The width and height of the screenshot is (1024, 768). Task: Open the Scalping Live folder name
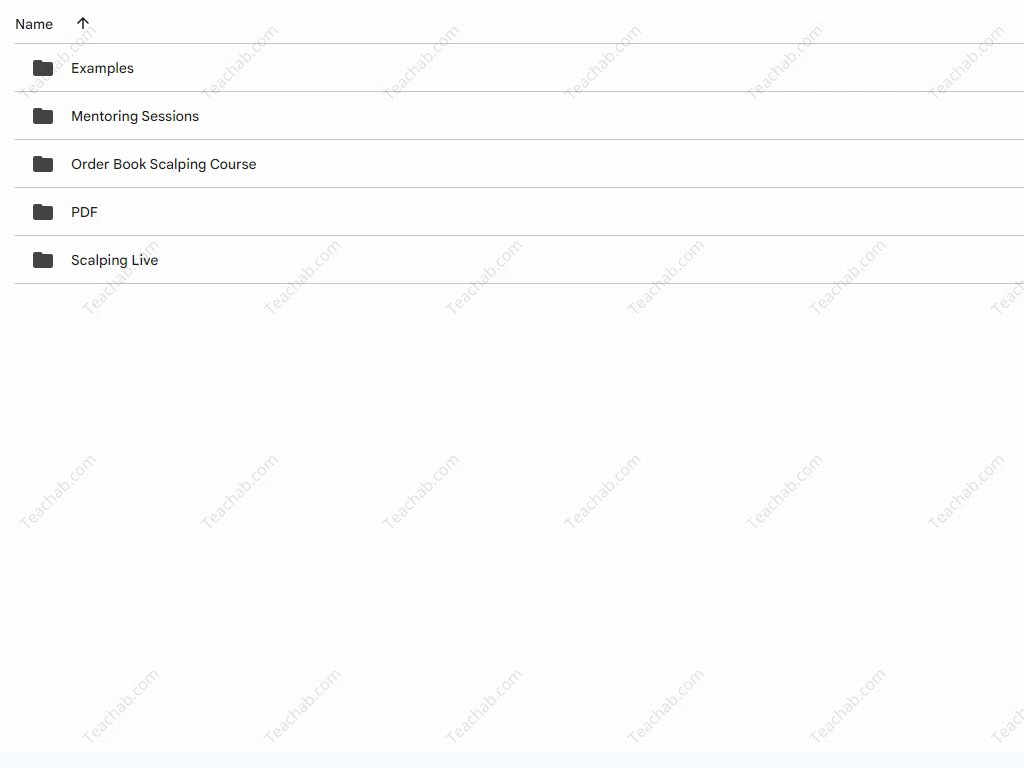(x=115, y=261)
